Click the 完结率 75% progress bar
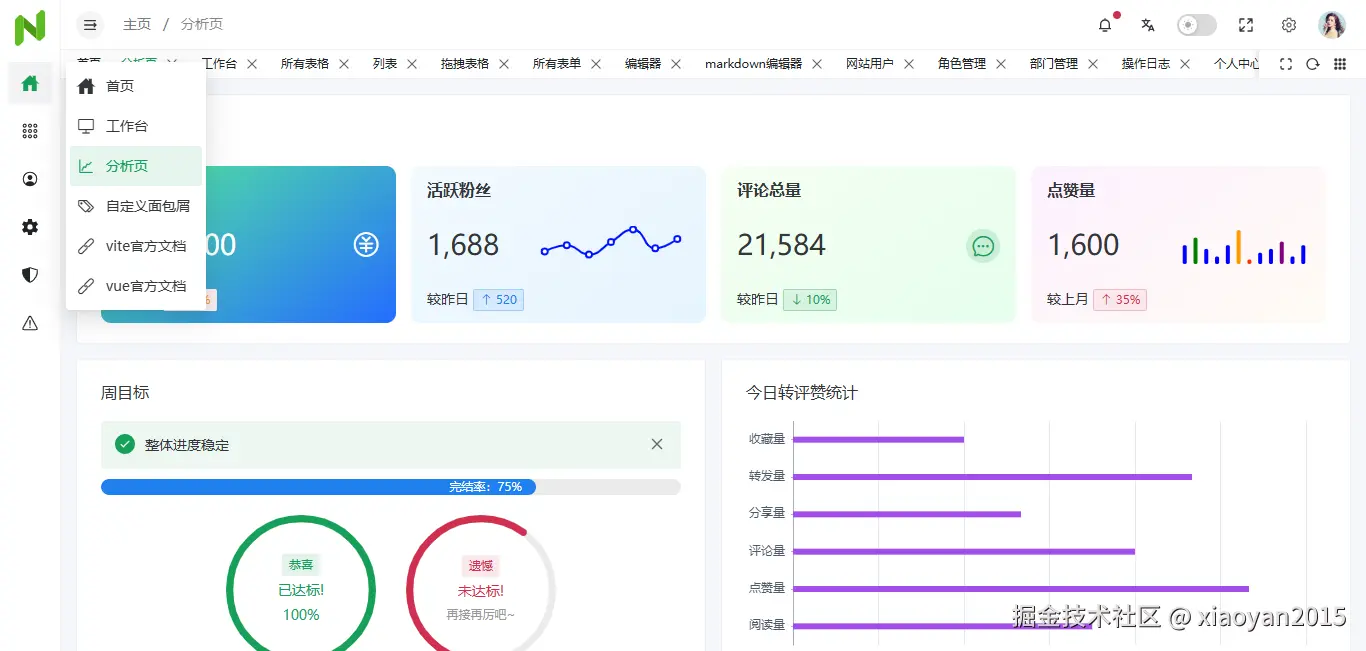The width and height of the screenshot is (1366, 651). point(391,487)
